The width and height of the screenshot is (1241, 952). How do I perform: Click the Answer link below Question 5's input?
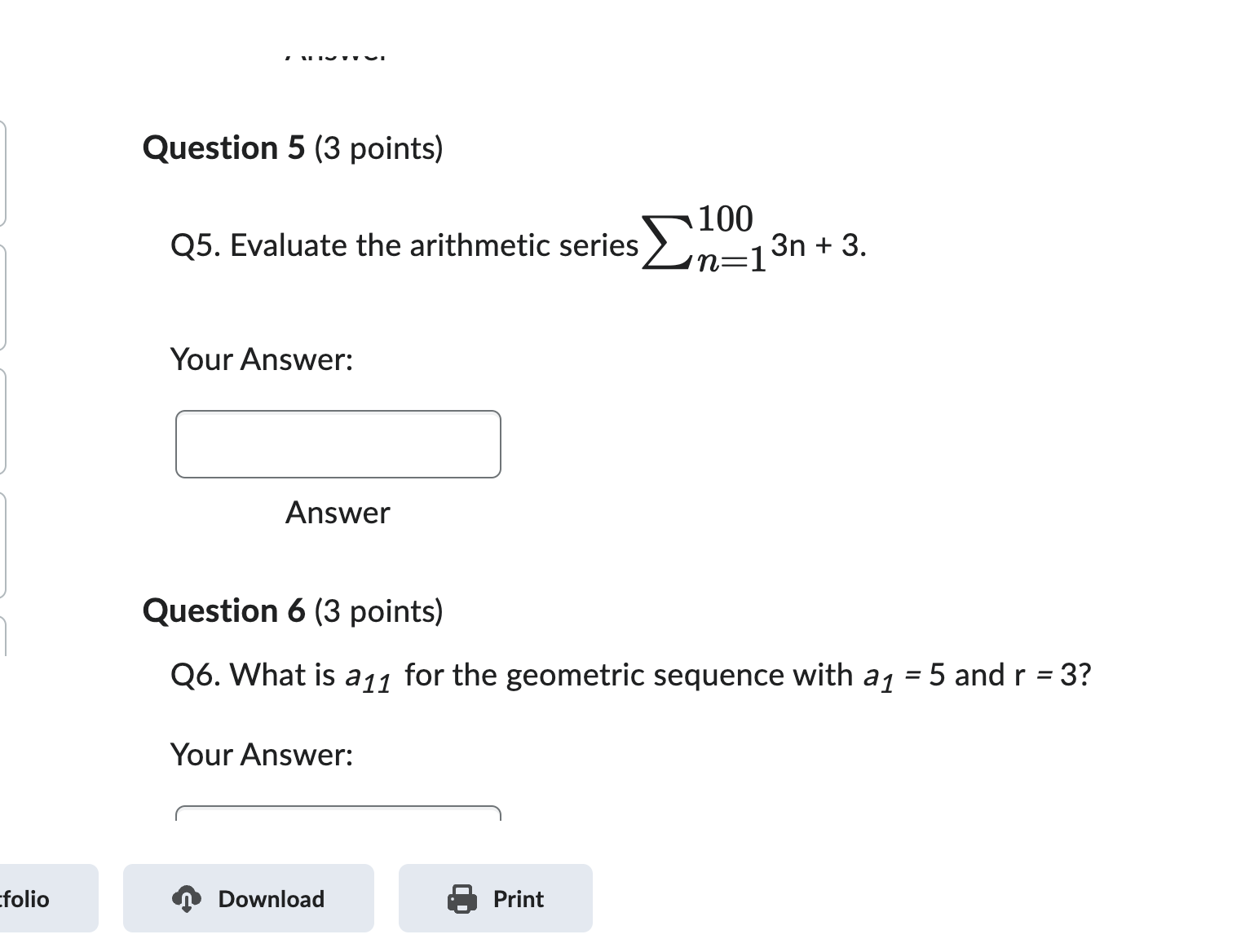pyautogui.click(x=337, y=513)
